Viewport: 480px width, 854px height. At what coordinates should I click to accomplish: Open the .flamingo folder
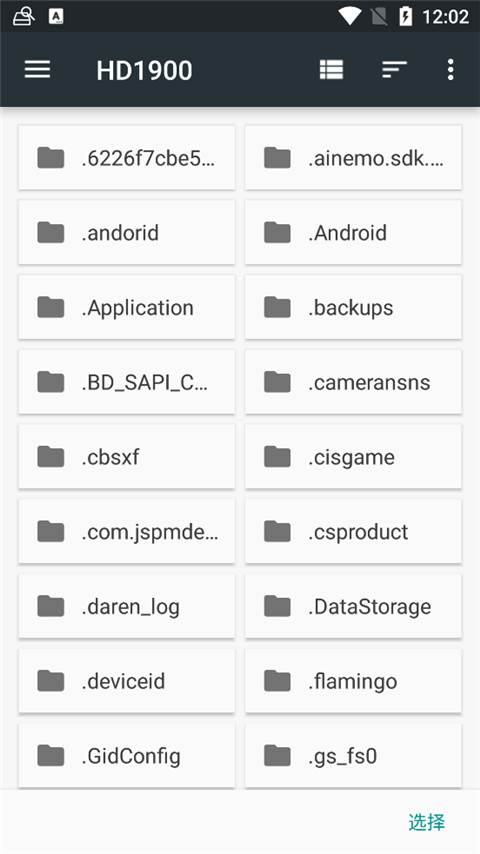(x=354, y=680)
